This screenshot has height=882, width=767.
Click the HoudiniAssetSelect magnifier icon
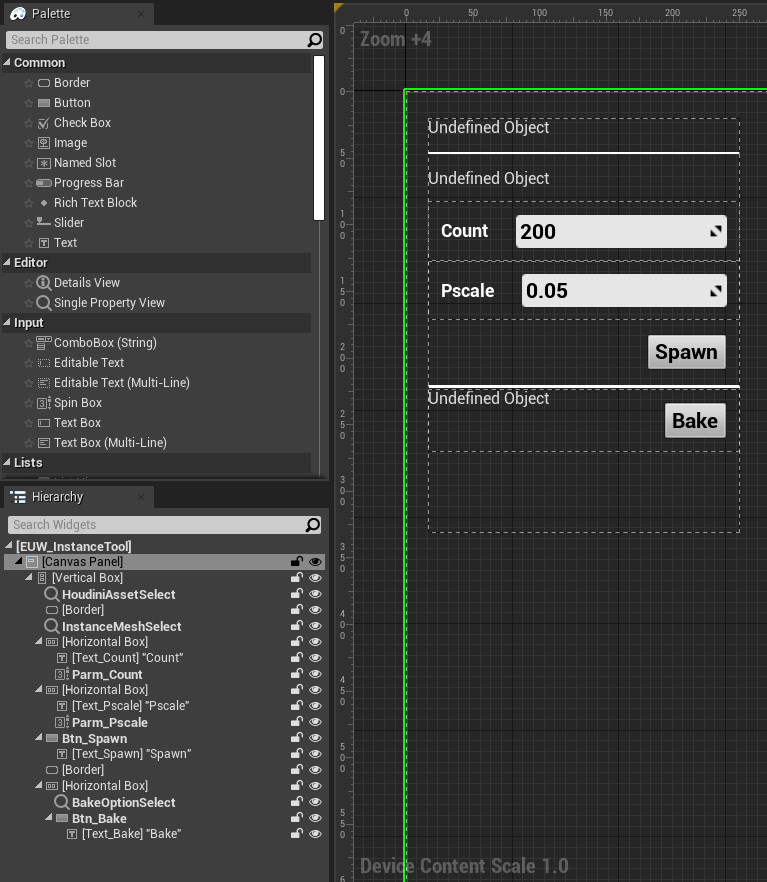[x=52, y=594]
